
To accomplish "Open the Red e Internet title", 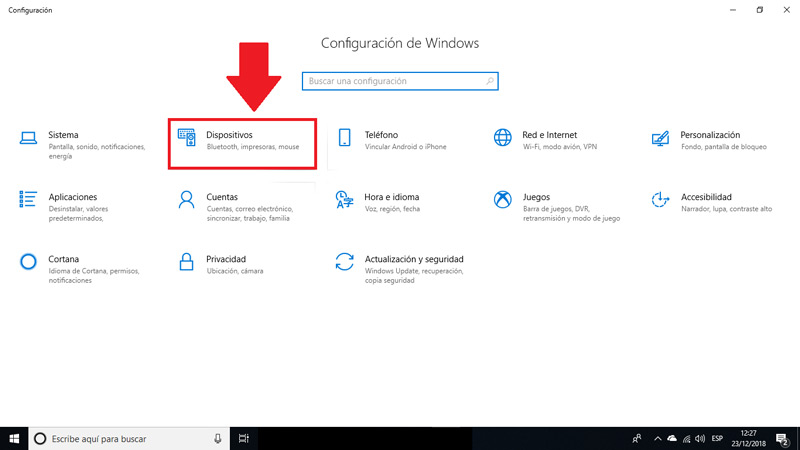I will coord(549,135).
